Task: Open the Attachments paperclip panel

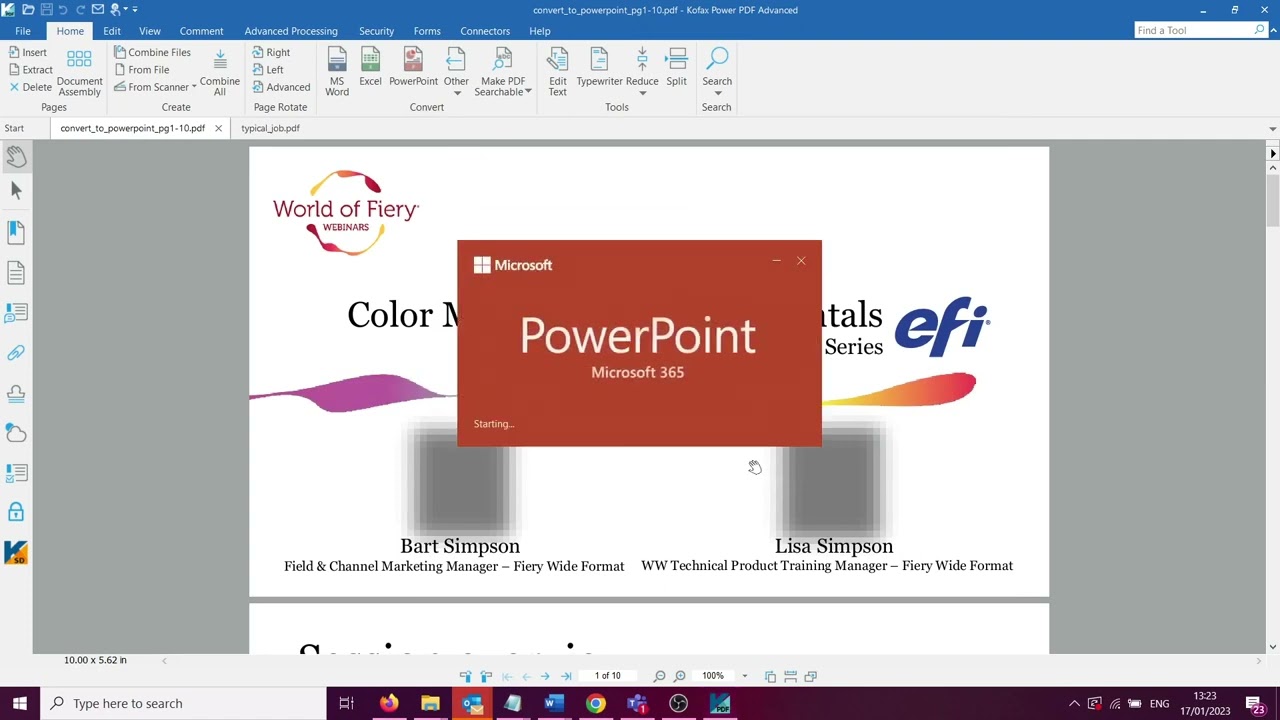Action: coord(16,353)
